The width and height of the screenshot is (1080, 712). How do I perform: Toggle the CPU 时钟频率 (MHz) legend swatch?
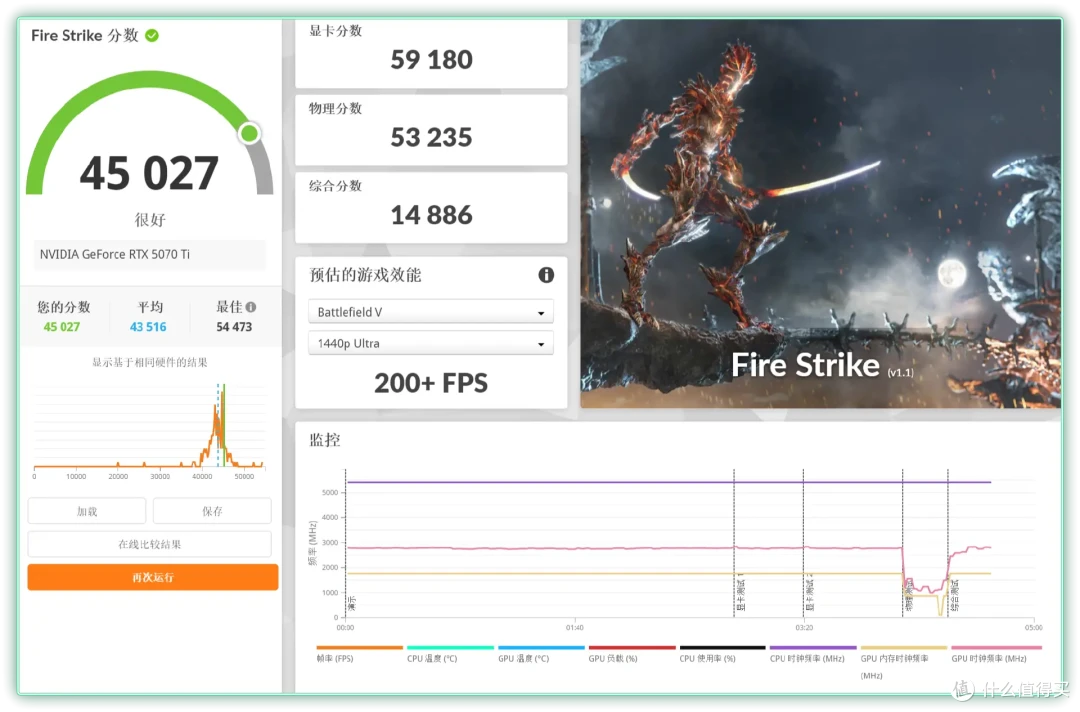[x=813, y=647]
